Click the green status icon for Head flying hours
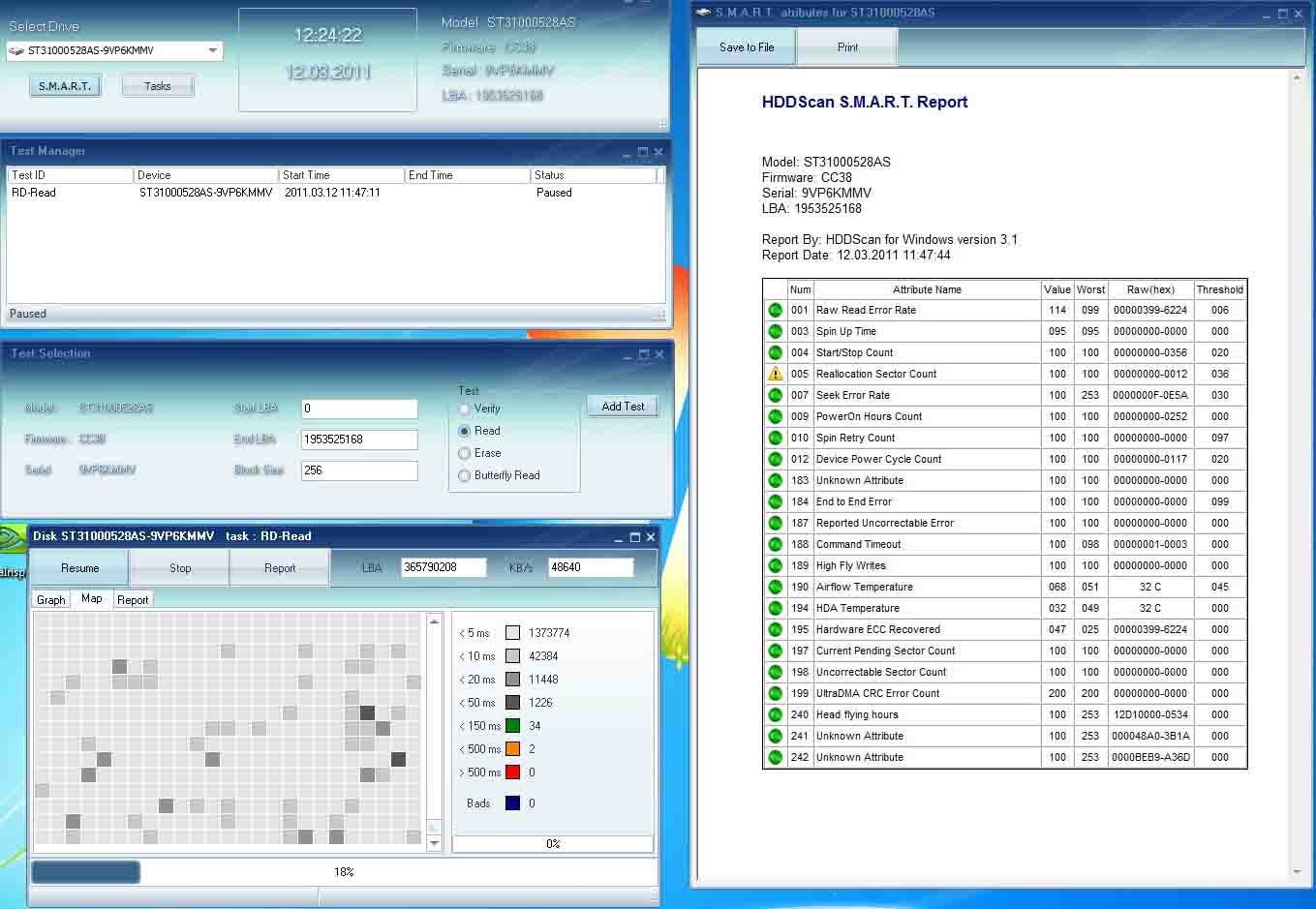Screen dimensions: 1316x909 [x=775, y=714]
